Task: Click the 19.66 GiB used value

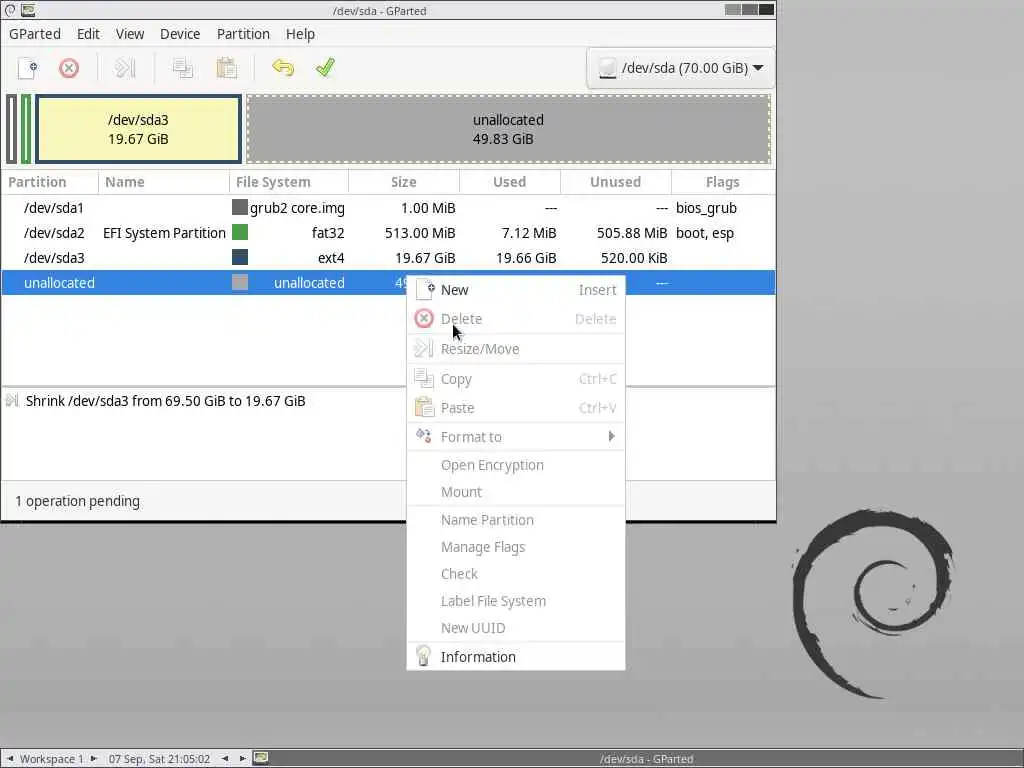Action: coord(526,257)
